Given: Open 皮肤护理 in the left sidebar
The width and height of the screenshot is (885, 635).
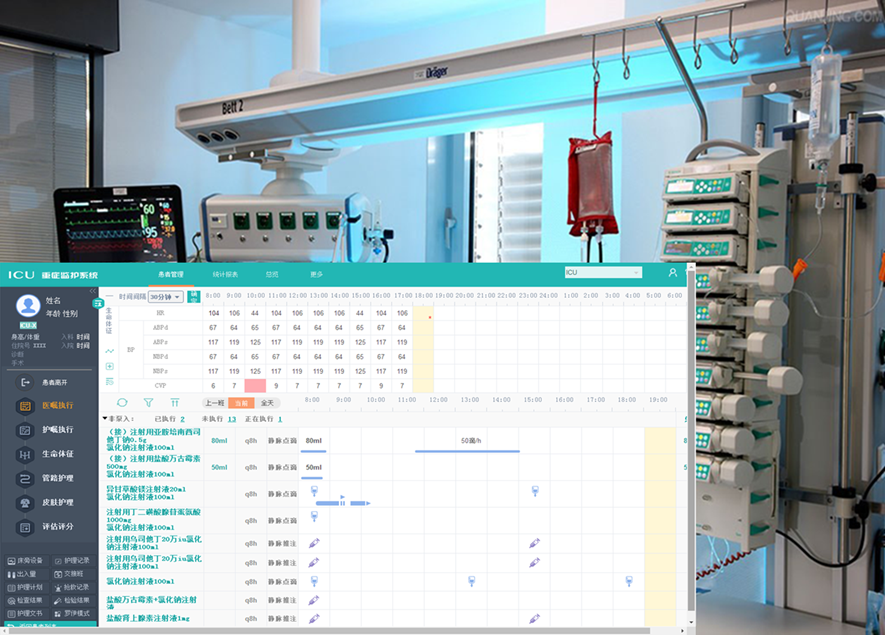Looking at the screenshot, I should tap(26, 502).
